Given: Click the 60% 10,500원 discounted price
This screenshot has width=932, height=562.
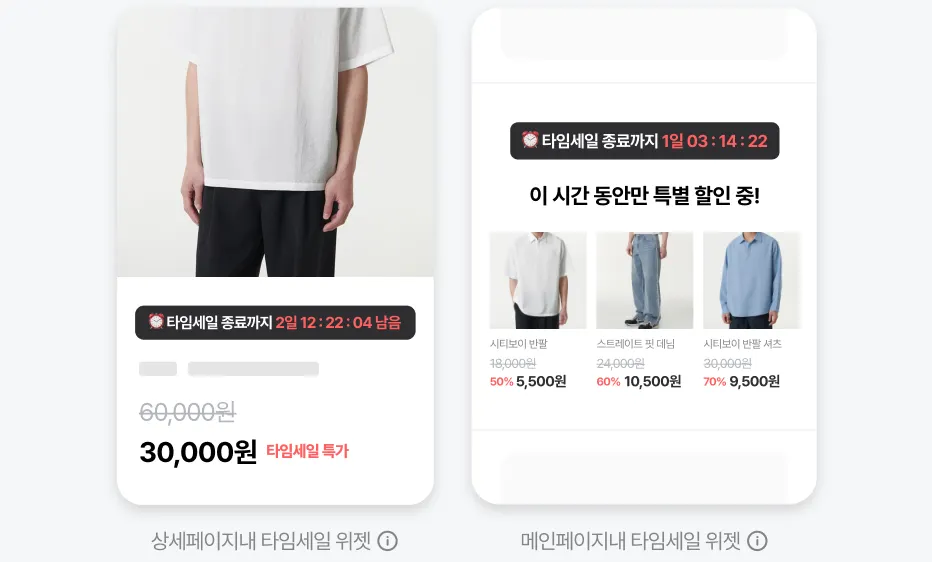Looking at the screenshot, I should [x=638, y=381].
